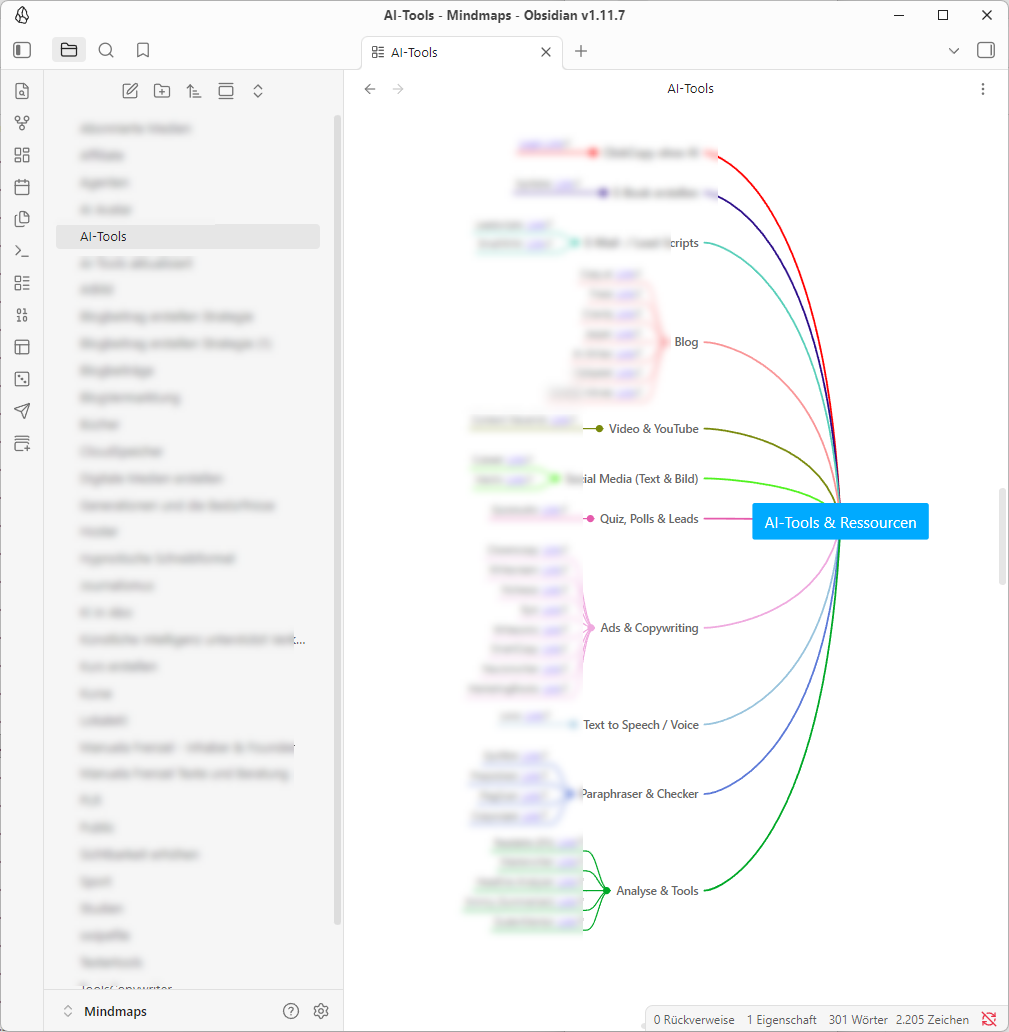Open the file explorer tab

click(x=69, y=50)
